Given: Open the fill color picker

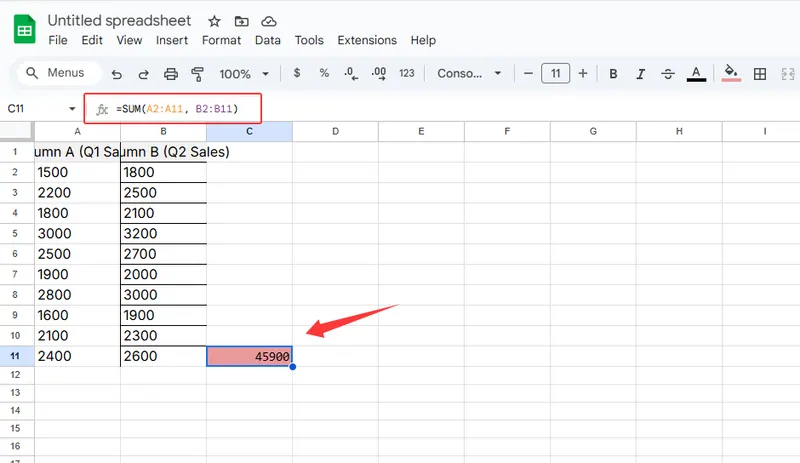Looking at the screenshot, I should 731,74.
